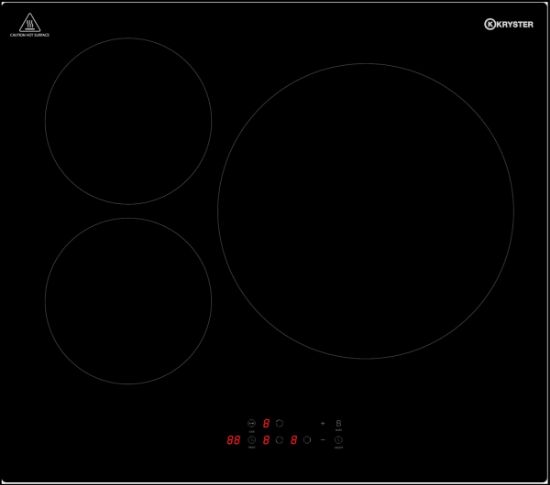
Task: Click inside the bottom-left cooking zone circle
Action: 128,301
